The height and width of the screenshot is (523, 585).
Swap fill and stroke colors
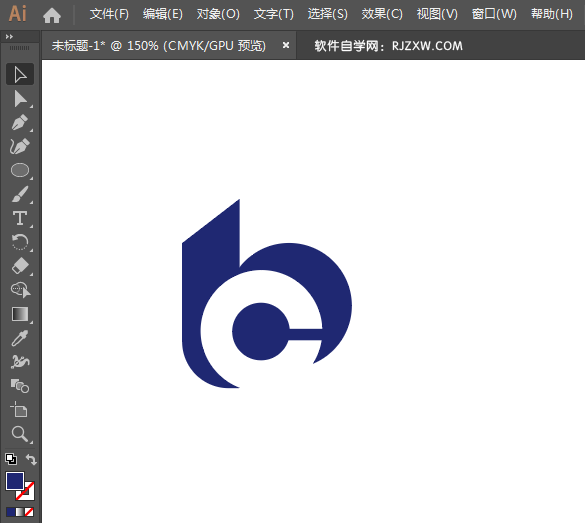click(31, 459)
